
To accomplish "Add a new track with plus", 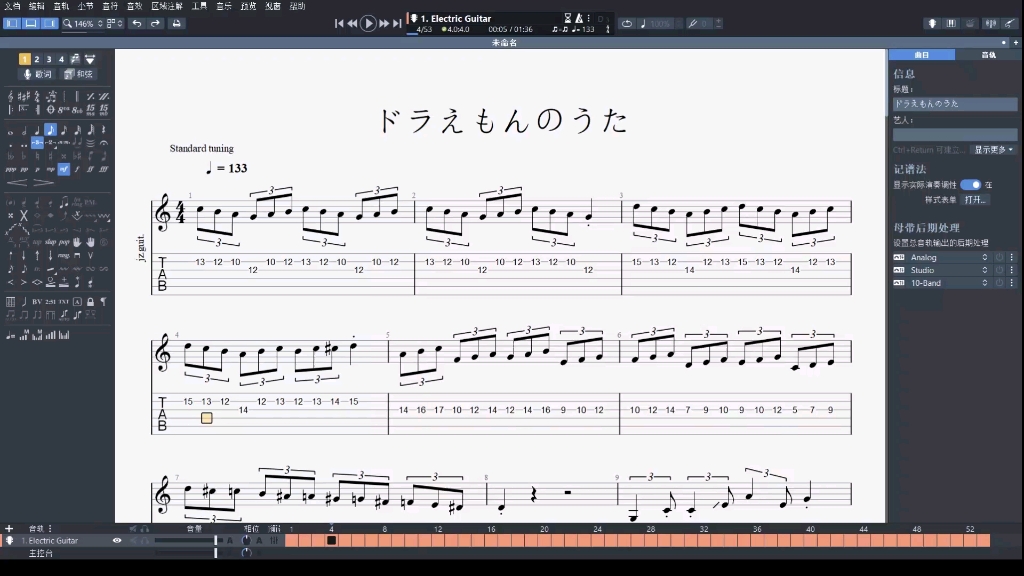I will 9,528.
